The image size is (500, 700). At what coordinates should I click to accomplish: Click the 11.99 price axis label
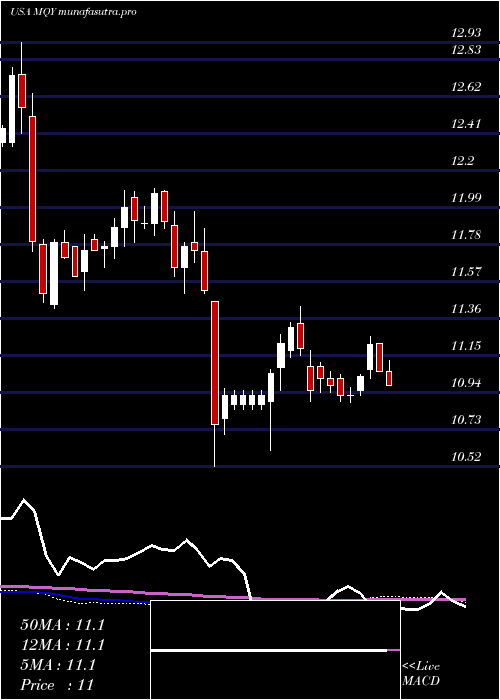[466, 198]
